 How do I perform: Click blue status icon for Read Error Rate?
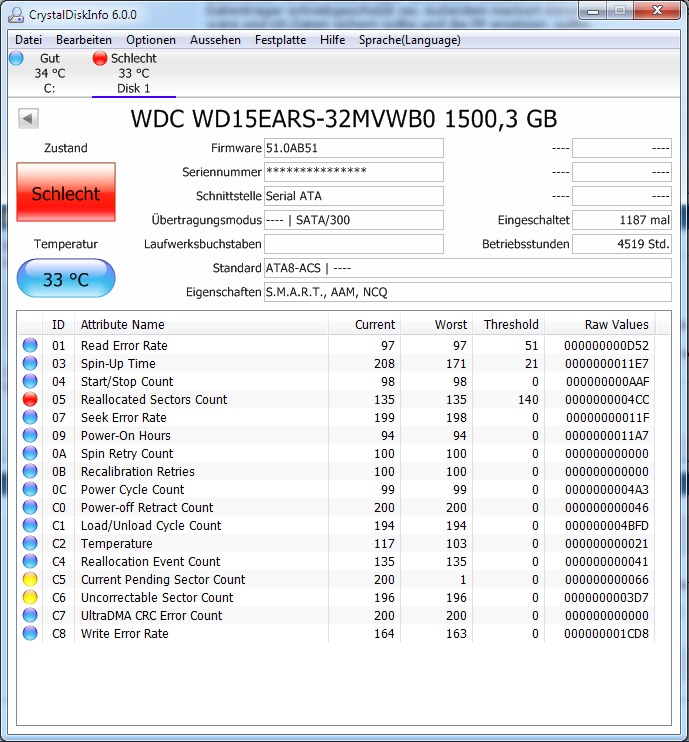click(x=30, y=345)
